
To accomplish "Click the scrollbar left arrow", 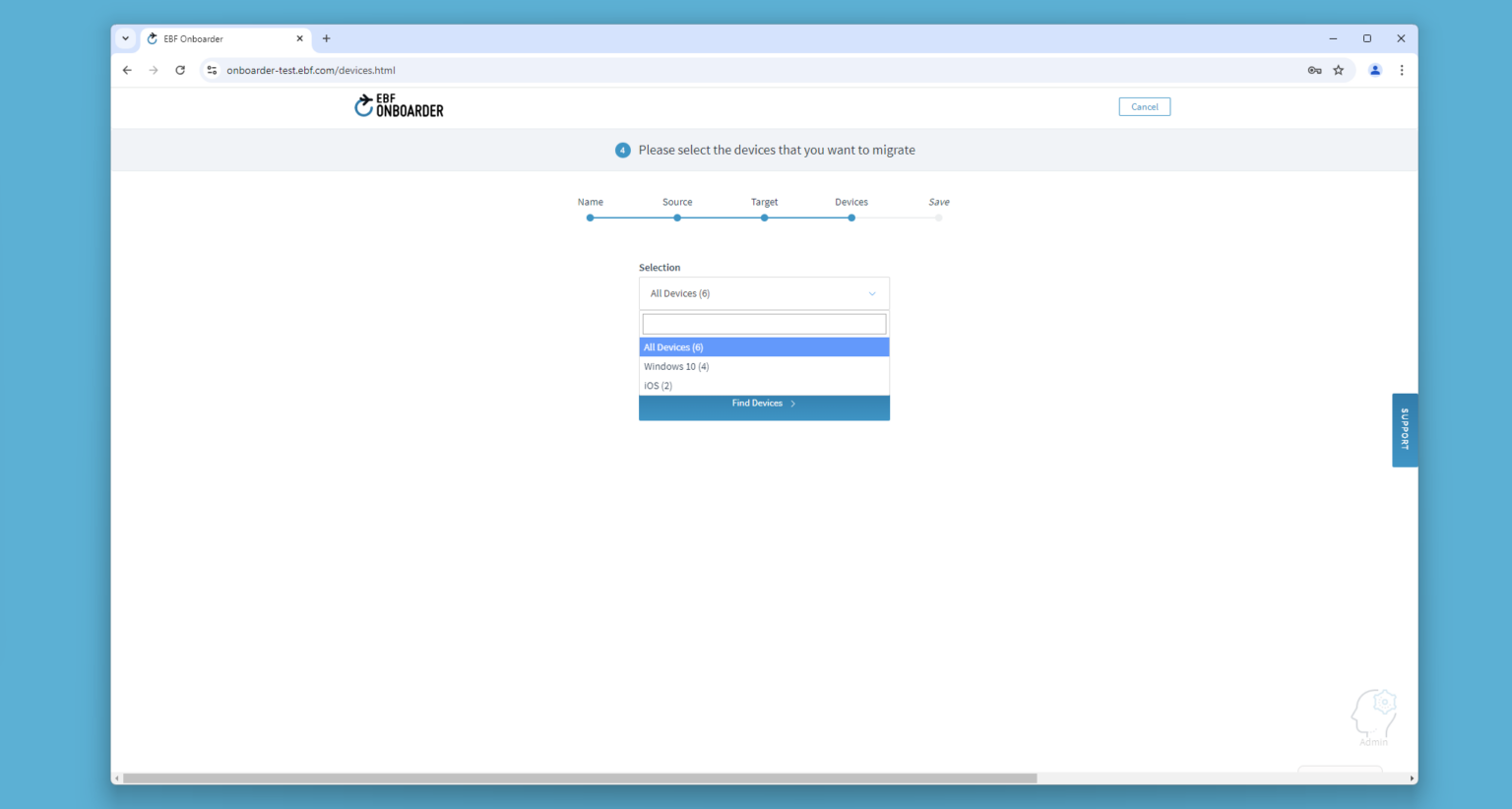I will [x=117, y=778].
